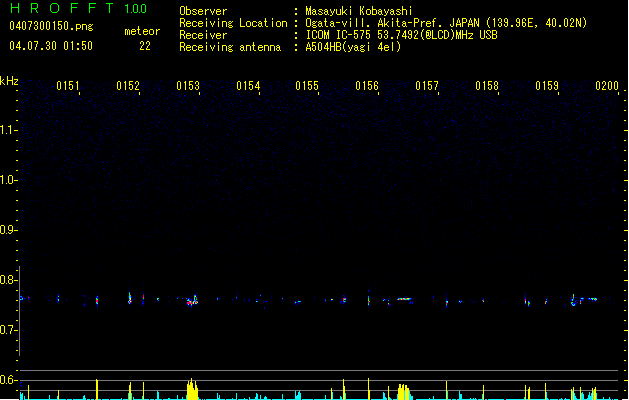629x400 pixels.
Task: Click the Receiving antenna field label
Action: pos(230,47)
